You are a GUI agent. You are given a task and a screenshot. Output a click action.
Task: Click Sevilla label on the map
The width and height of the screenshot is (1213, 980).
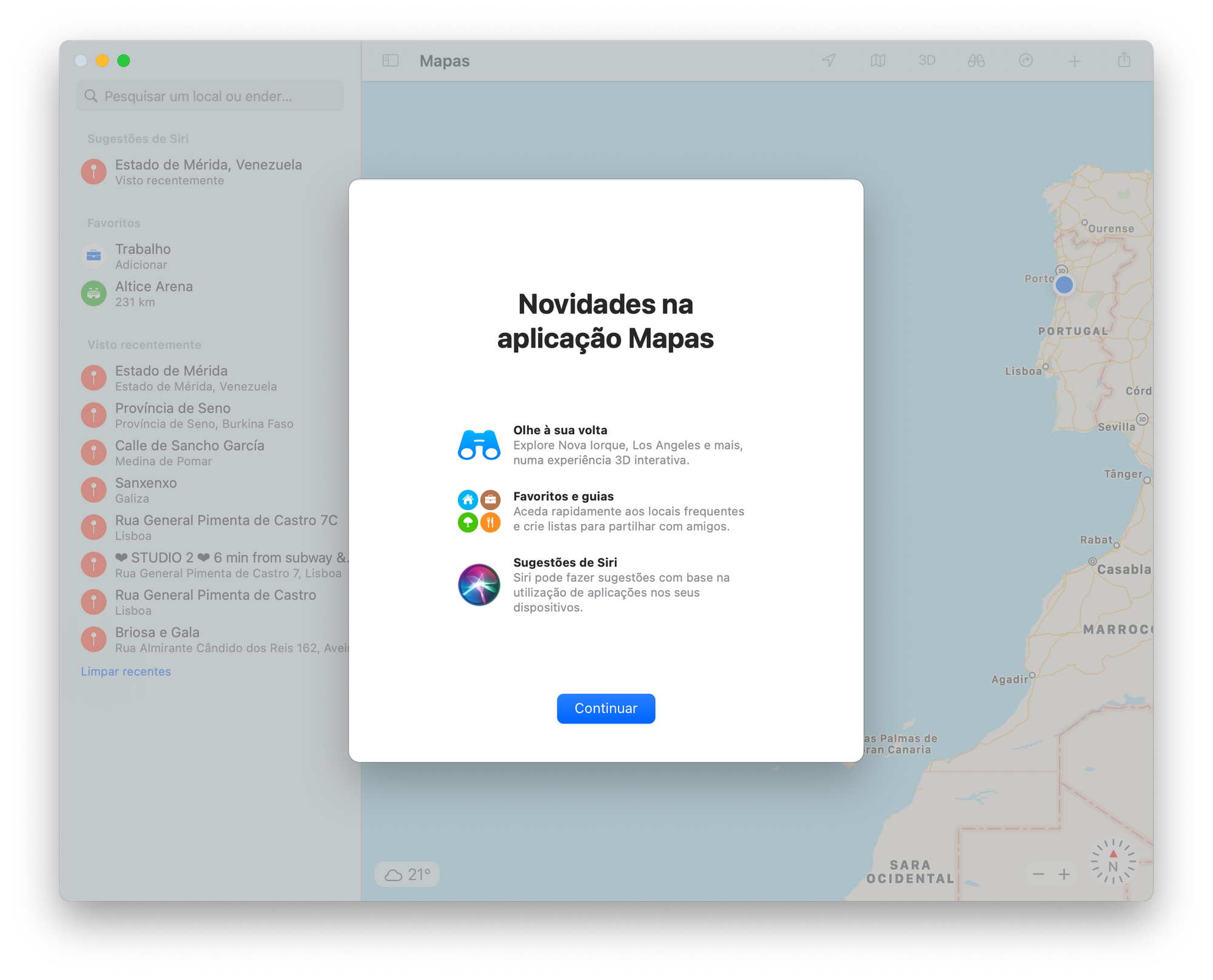1117,427
